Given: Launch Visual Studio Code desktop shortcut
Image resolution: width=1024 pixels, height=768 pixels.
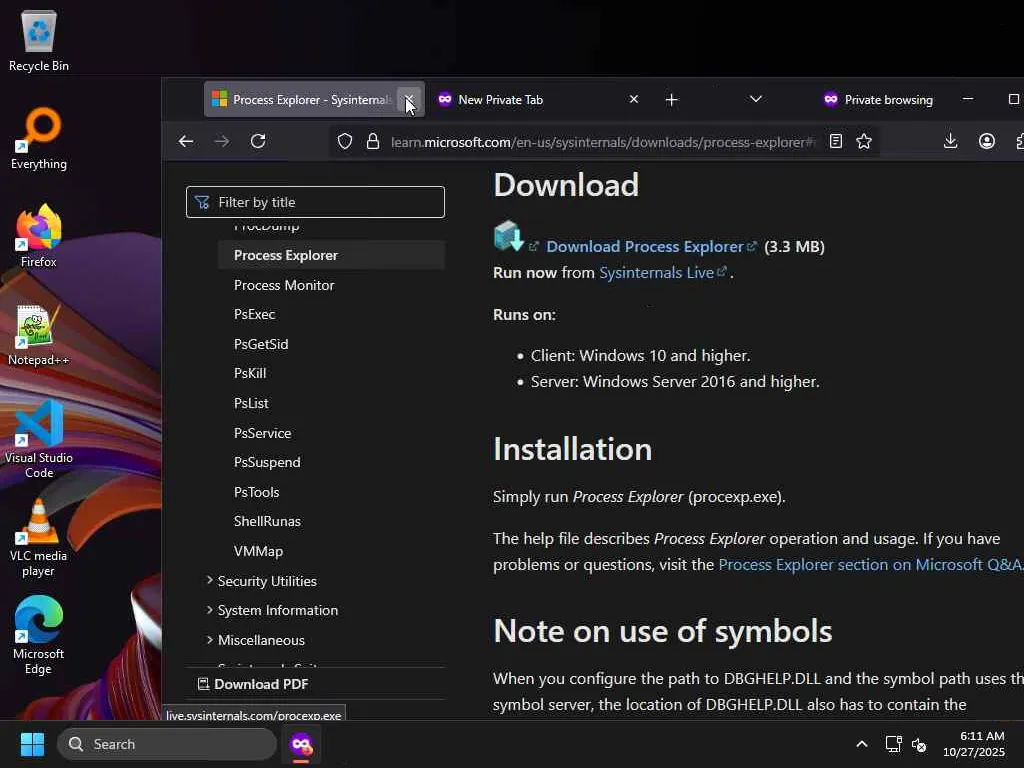Looking at the screenshot, I should [39, 439].
